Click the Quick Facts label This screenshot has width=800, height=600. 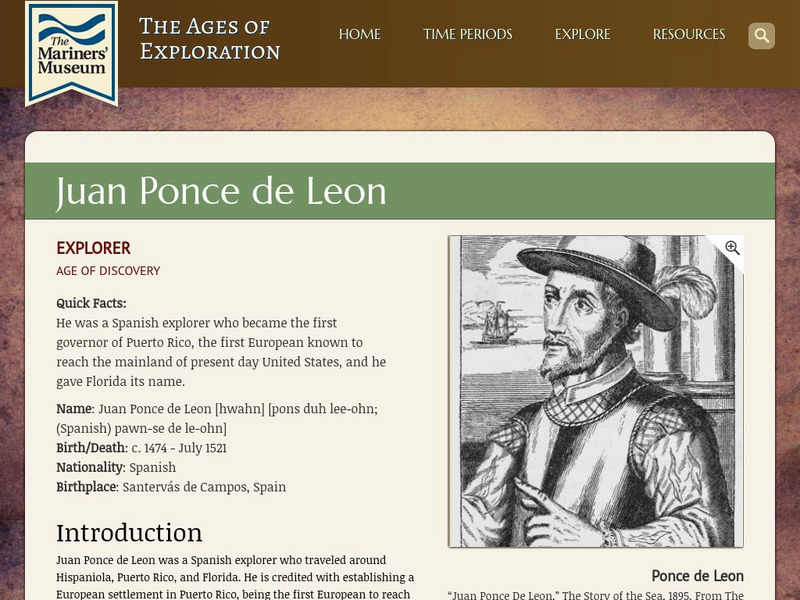point(91,303)
